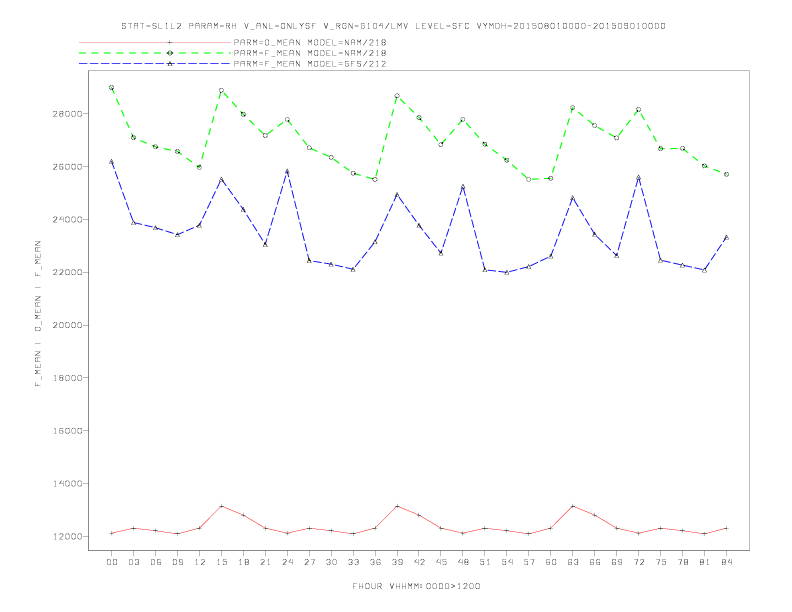Image resolution: width=792 pixels, height=612 pixels.
Task: Click the 21 forecast hour tick label
Action: 265,562
